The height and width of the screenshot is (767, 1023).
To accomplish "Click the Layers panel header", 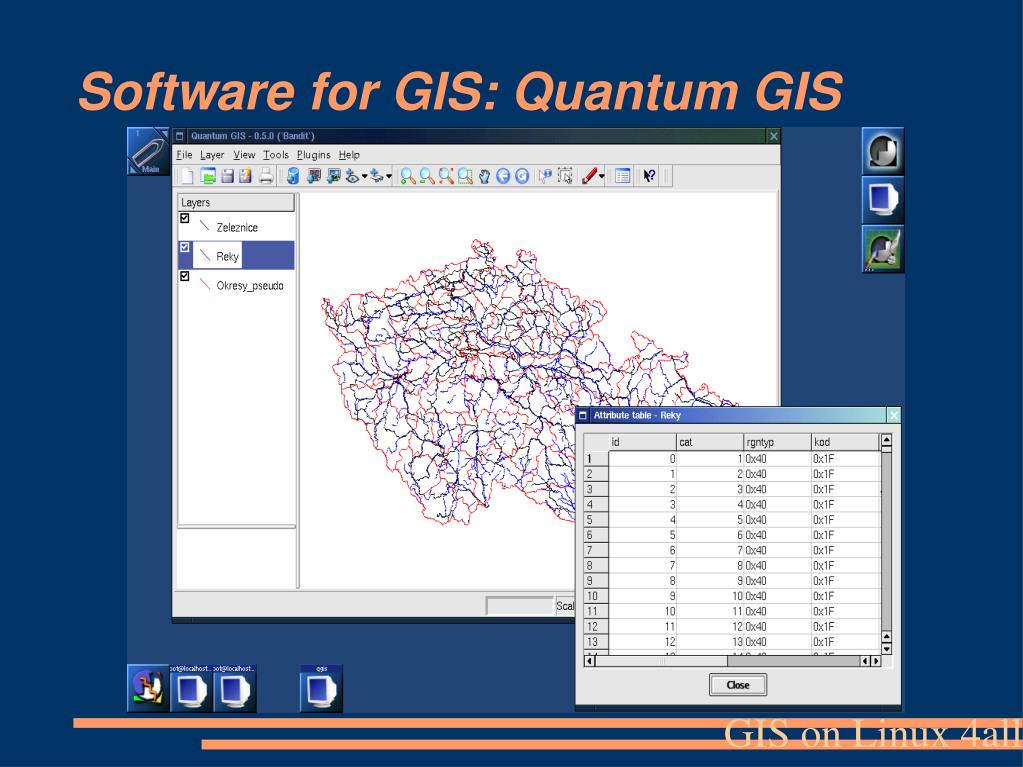I will 236,202.
